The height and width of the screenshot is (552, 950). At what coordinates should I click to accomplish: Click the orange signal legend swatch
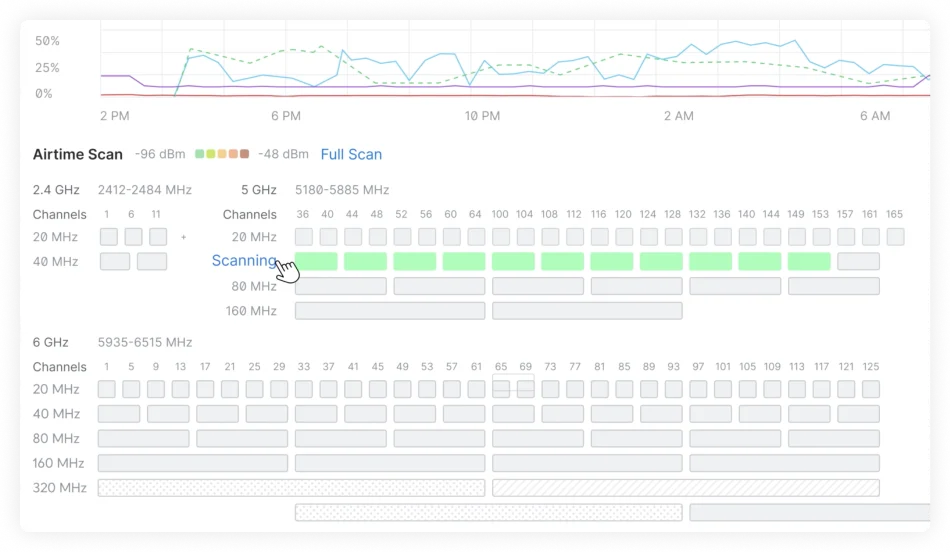click(x=233, y=154)
